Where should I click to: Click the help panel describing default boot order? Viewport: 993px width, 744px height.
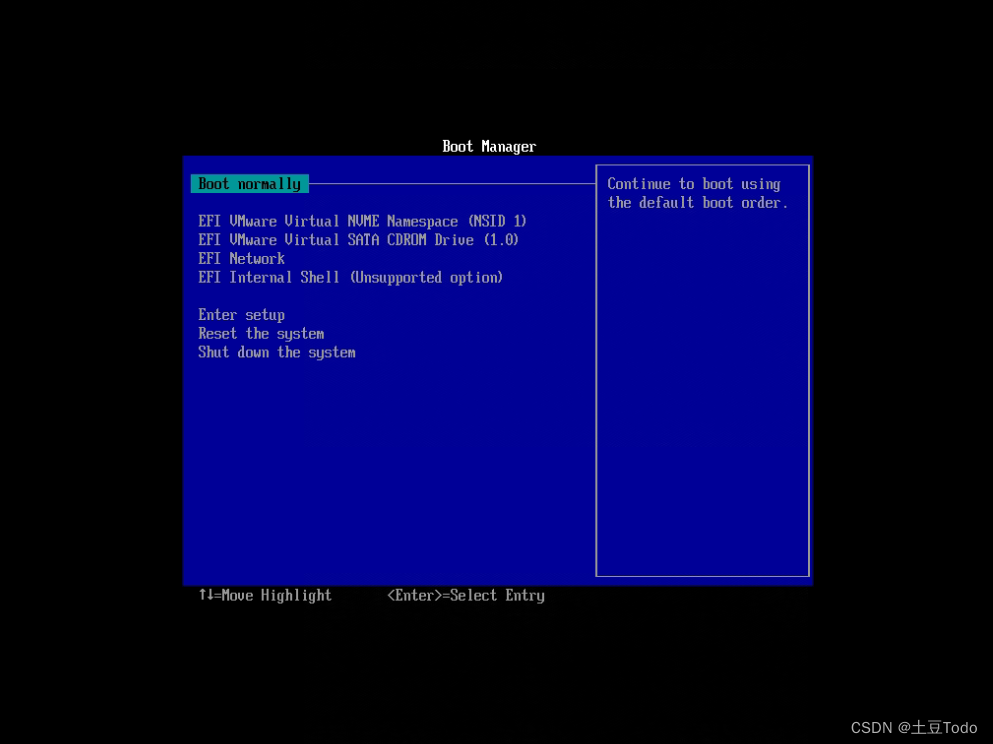tap(700, 193)
